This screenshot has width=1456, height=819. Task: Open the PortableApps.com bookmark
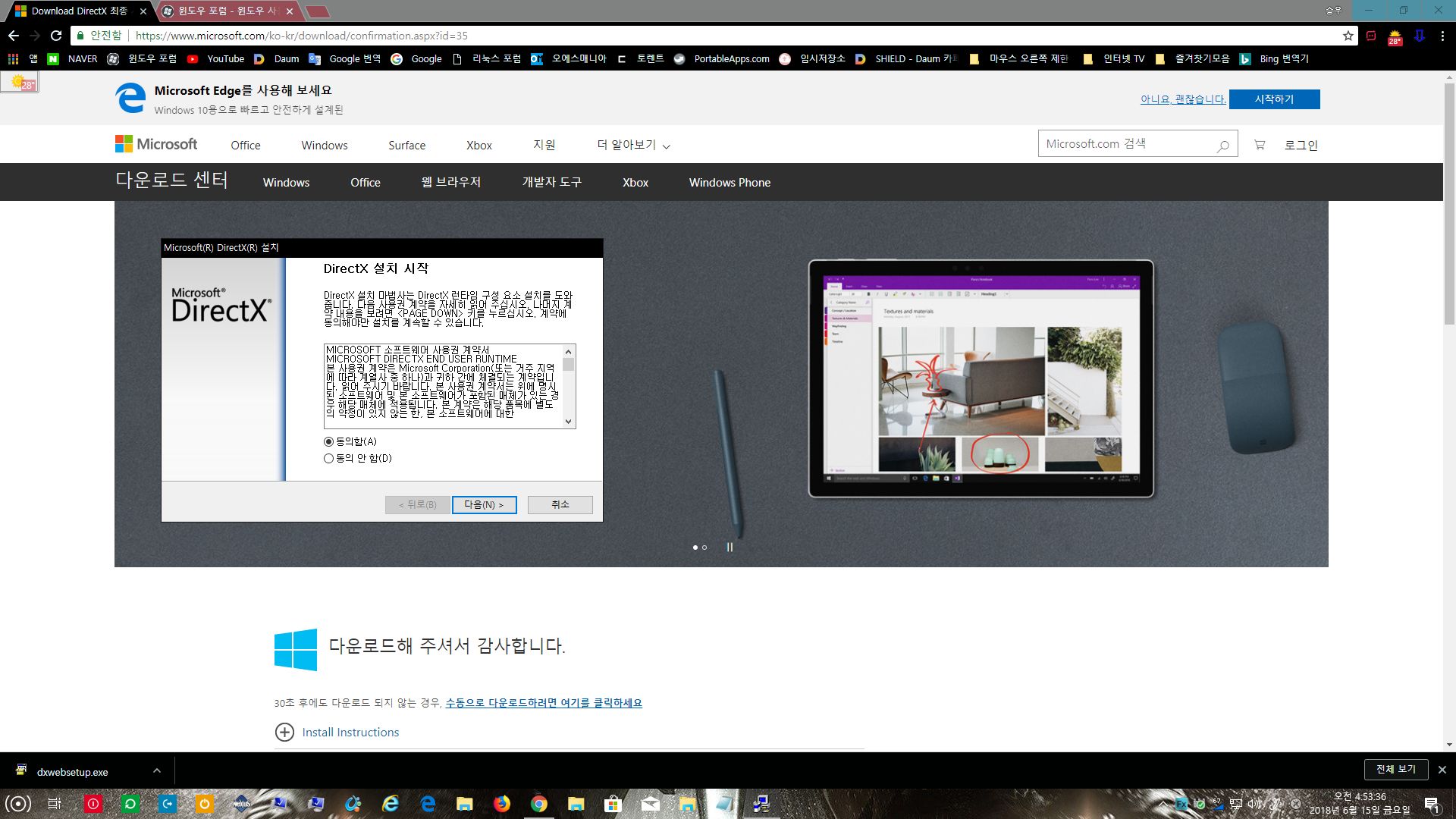[721, 58]
